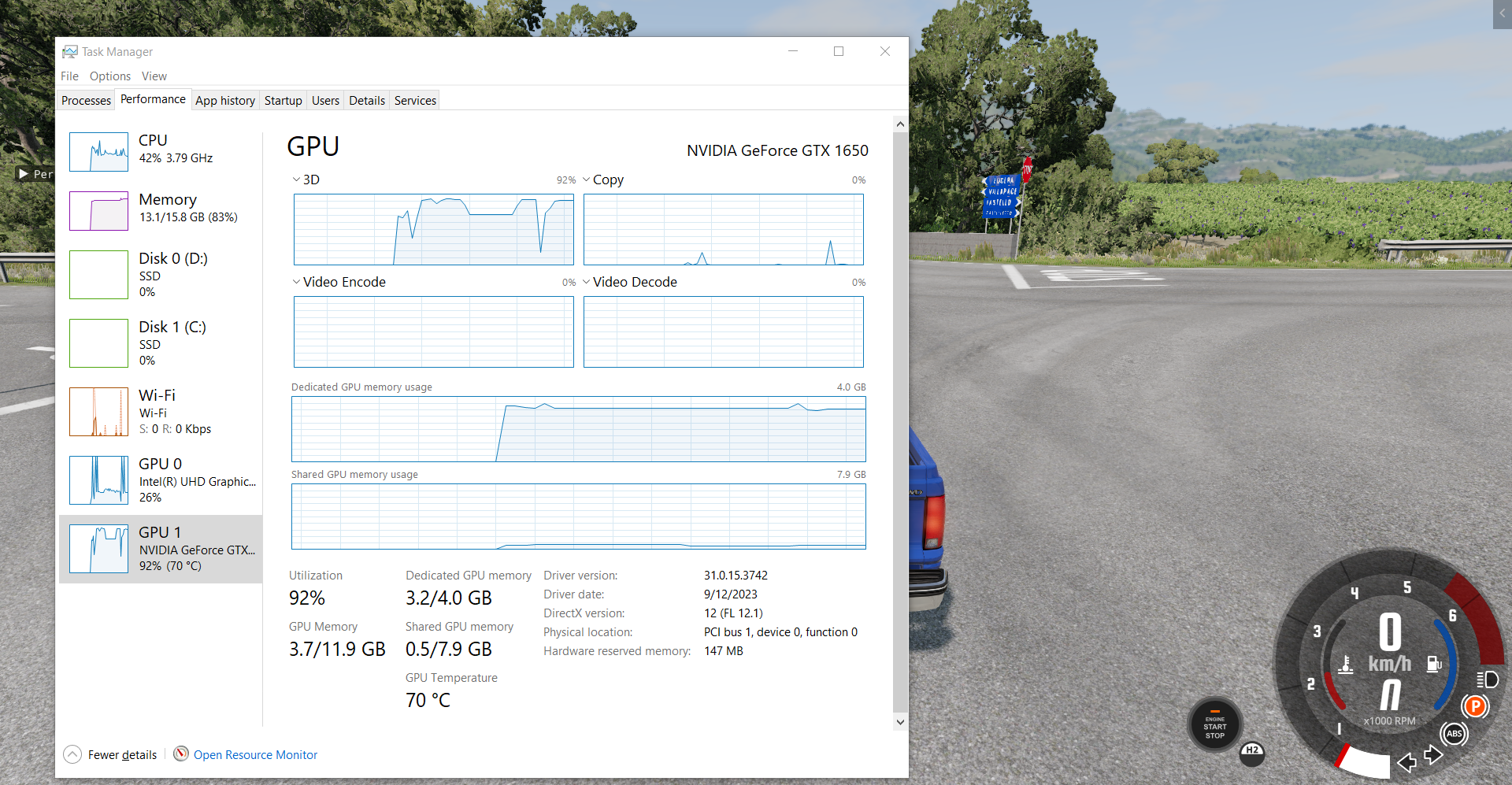The height and width of the screenshot is (785, 1512).
Task: Click the vertical scrollbar thumb
Action: point(900,422)
